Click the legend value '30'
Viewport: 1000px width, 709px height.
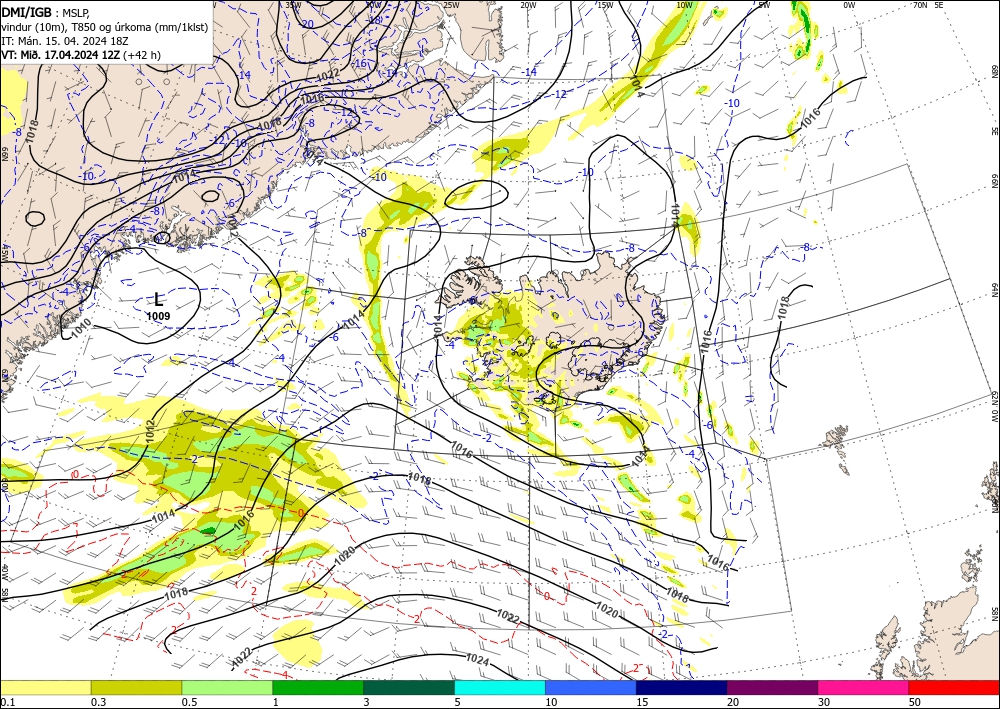[x=824, y=702]
